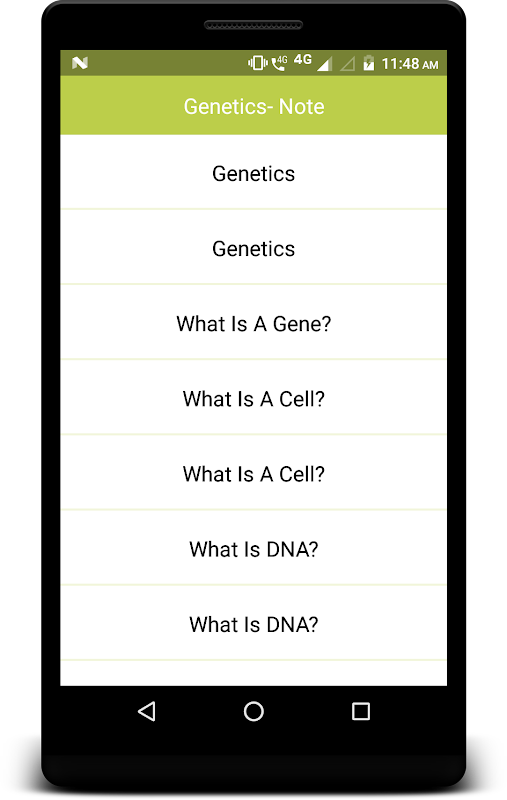Open the second Genetics list entry
Screen dimensions: 507x800
254,247
